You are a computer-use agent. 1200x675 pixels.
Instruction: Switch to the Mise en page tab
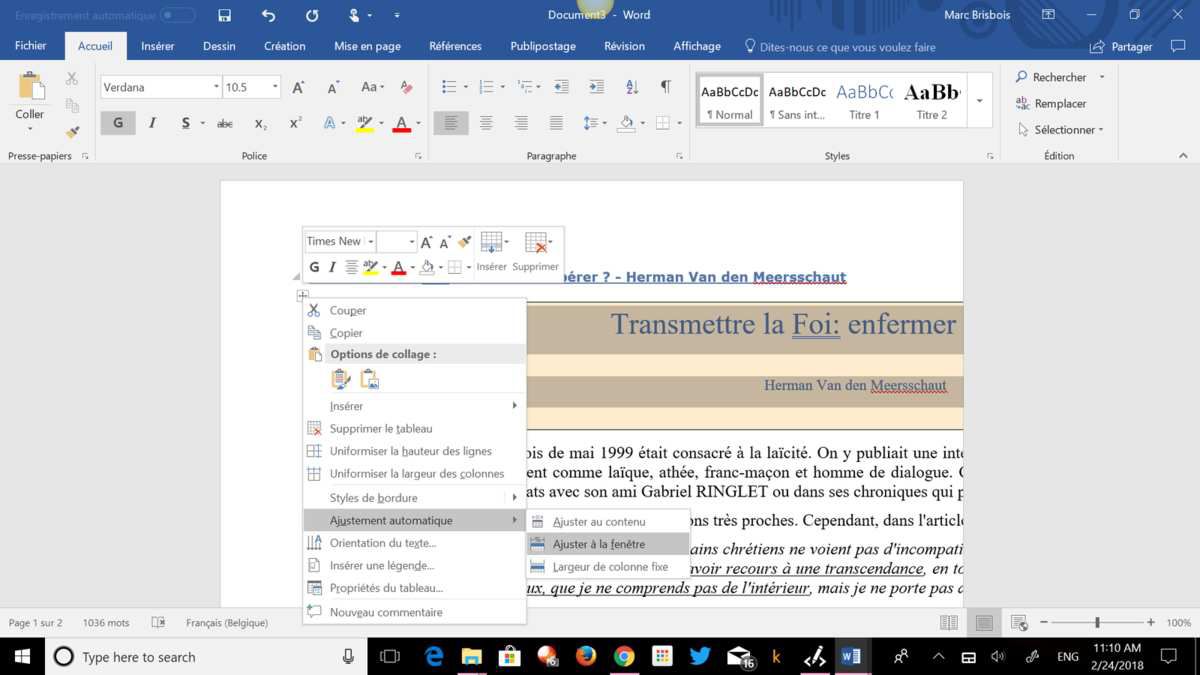(x=367, y=46)
